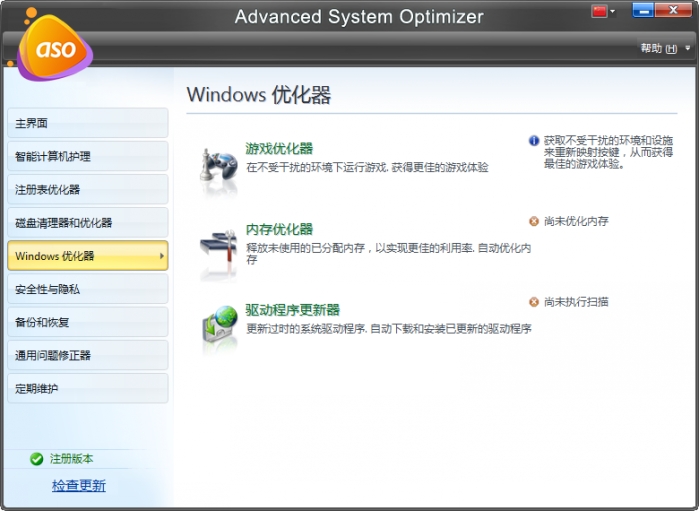This screenshot has height=511, width=699.
Task: Click the 内存优化器 title link
Action: [279, 229]
